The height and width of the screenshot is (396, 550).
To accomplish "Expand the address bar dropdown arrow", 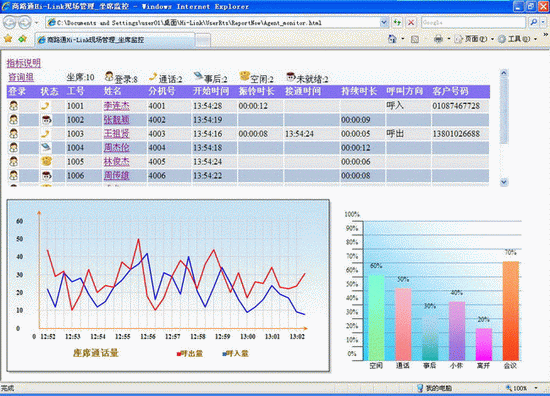I will tap(384, 23).
